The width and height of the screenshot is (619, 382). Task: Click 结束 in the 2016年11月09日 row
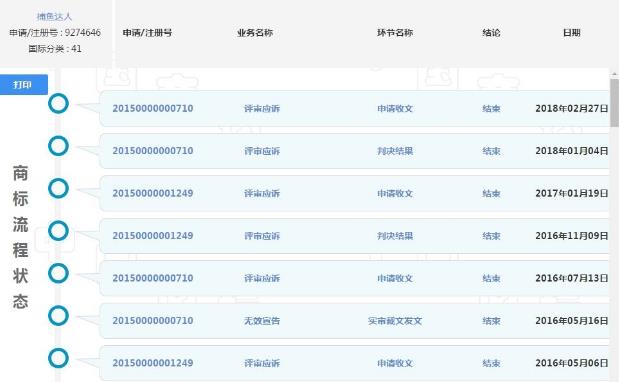(x=491, y=236)
